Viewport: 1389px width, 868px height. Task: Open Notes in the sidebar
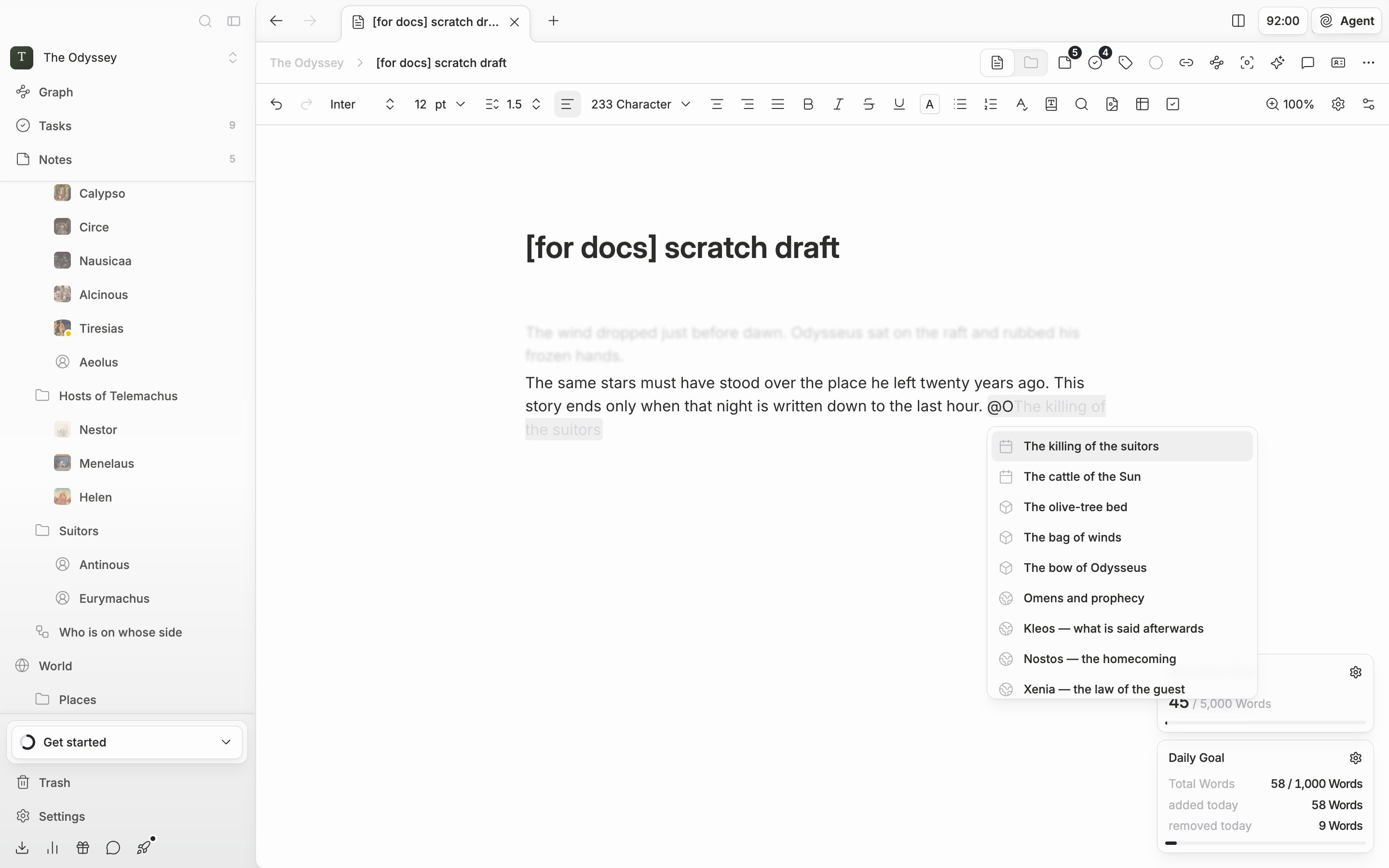coord(127,160)
